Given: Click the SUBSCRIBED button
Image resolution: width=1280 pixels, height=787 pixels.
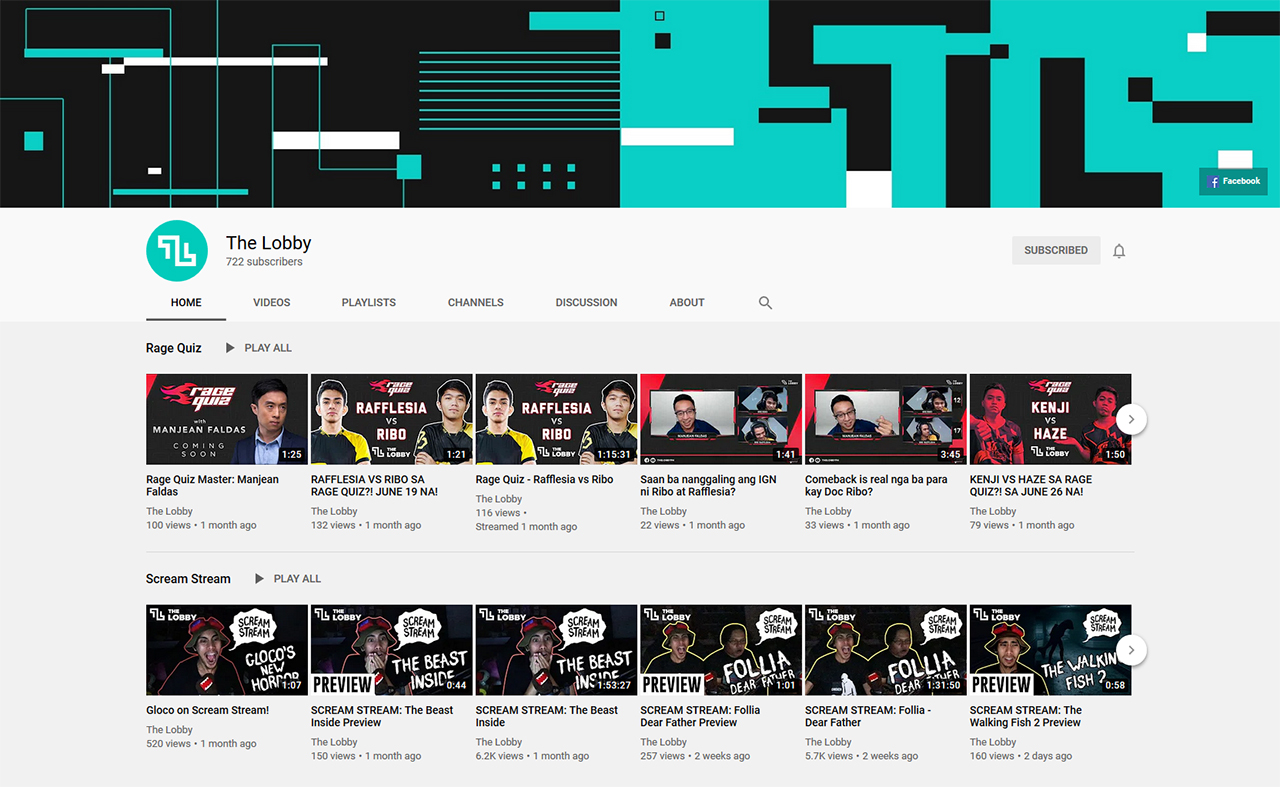Looking at the screenshot, I should [x=1056, y=250].
